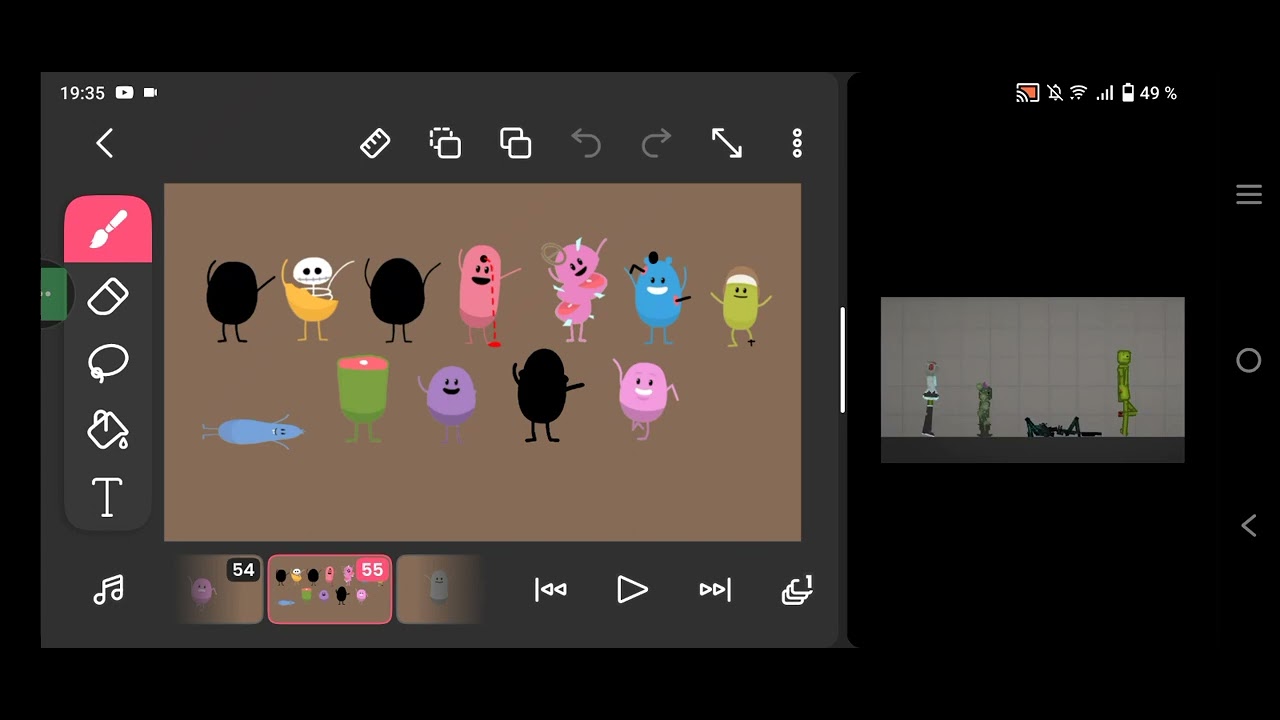
Task: Go back with the top-left arrow
Action: click(x=105, y=143)
